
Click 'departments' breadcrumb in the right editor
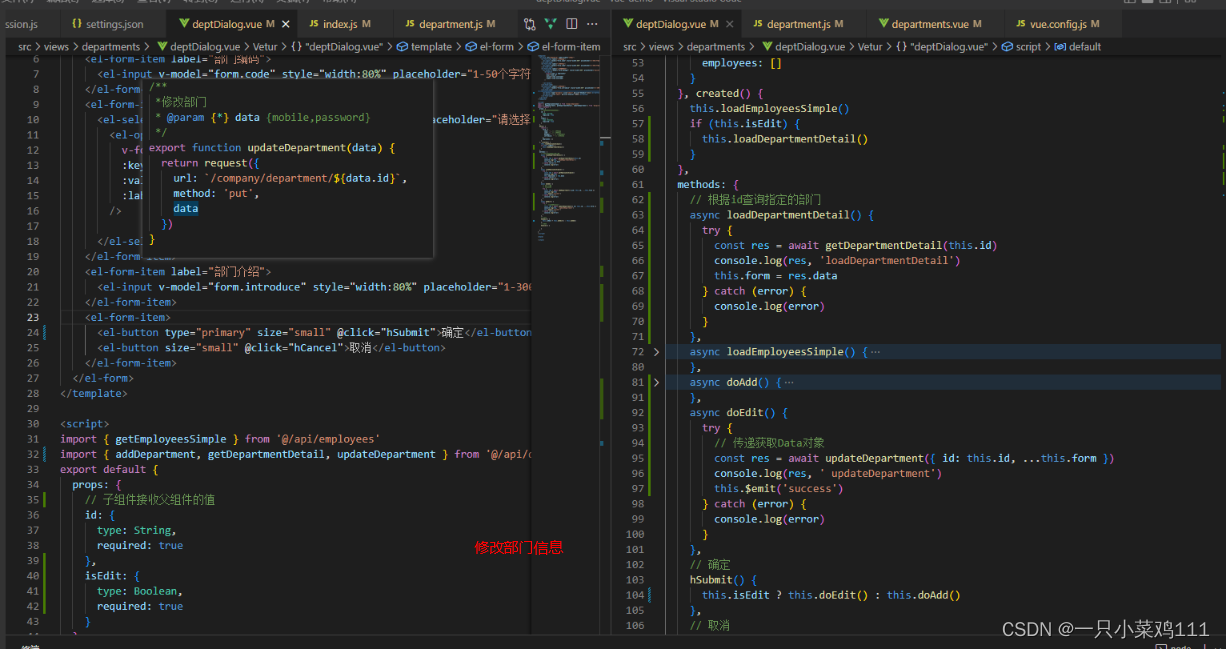716,47
